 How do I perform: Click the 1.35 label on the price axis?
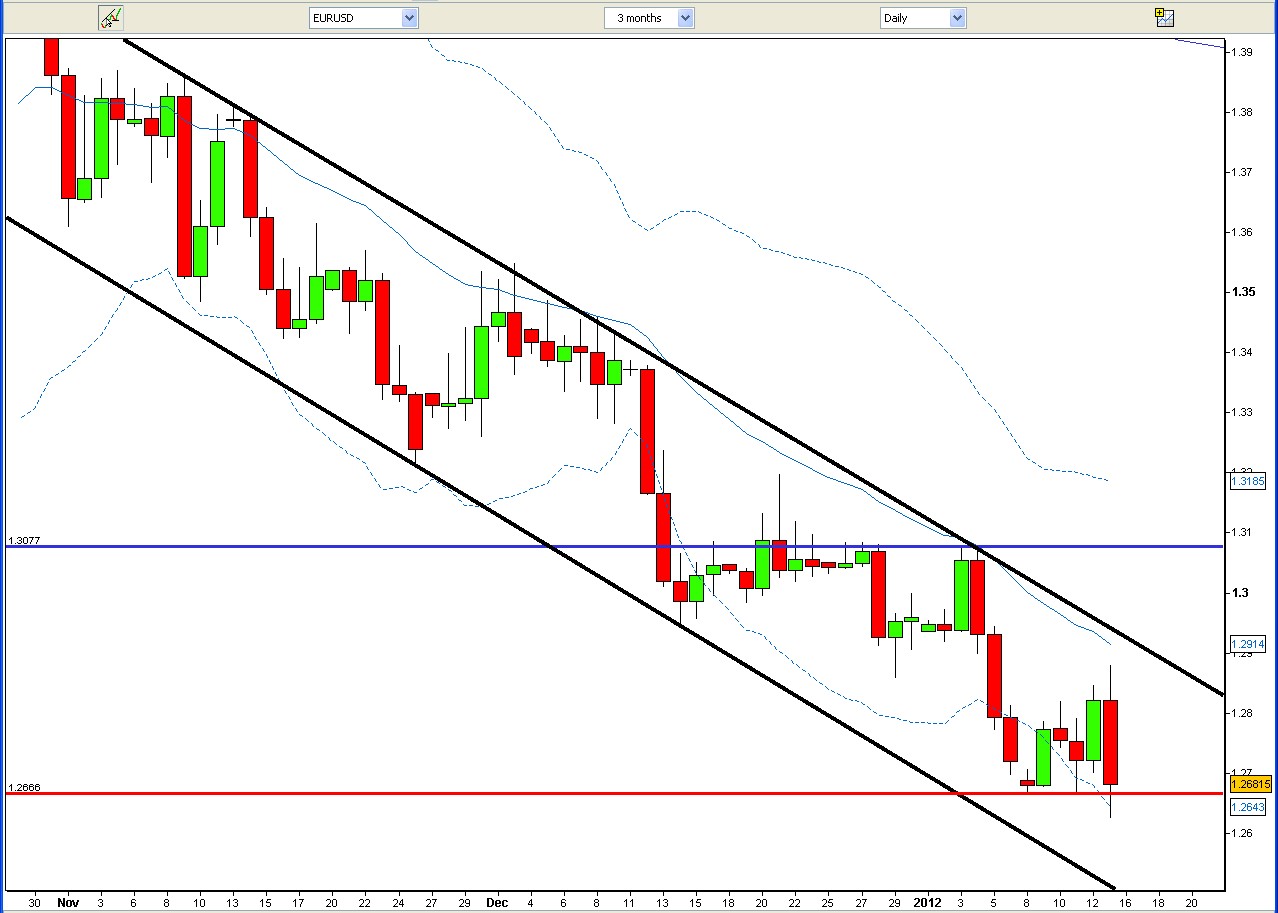[1244, 292]
